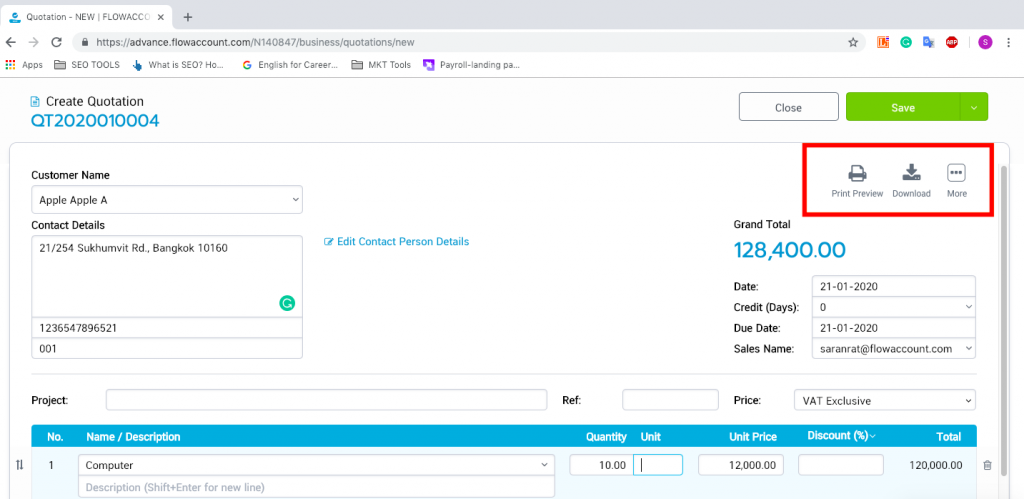Click Edit Contact Person Details link
Screen dimensions: 1024x499
[397, 242]
